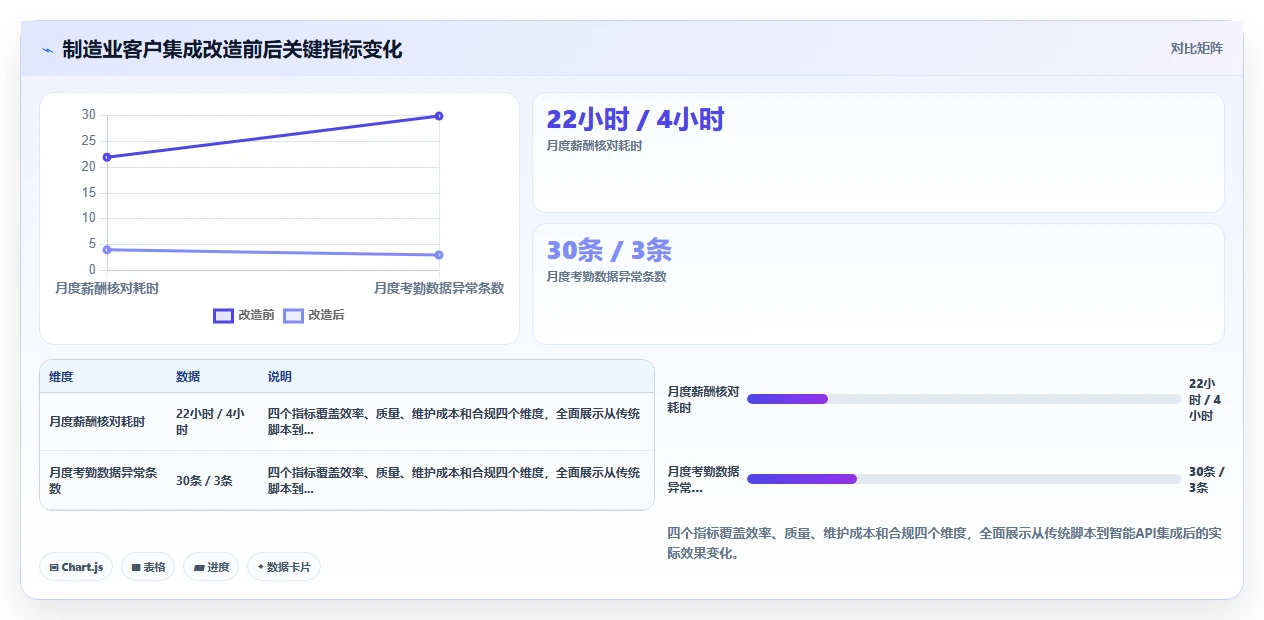Click the y-axis tick label 15
This screenshot has height=620, width=1264.
(x=89, y=192)
